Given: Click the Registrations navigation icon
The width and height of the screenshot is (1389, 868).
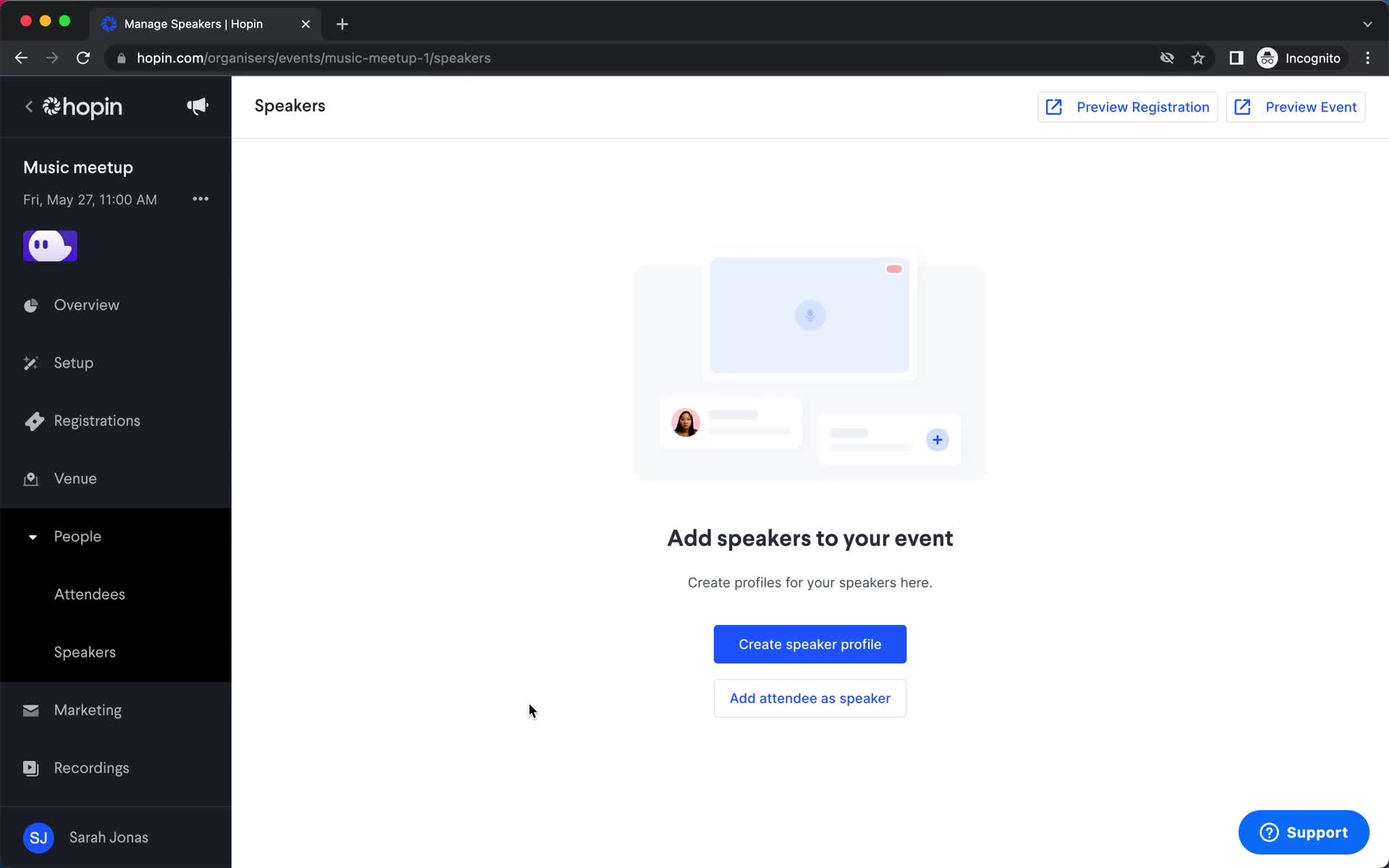Looking at the screenshot, I should click(31, 420).
